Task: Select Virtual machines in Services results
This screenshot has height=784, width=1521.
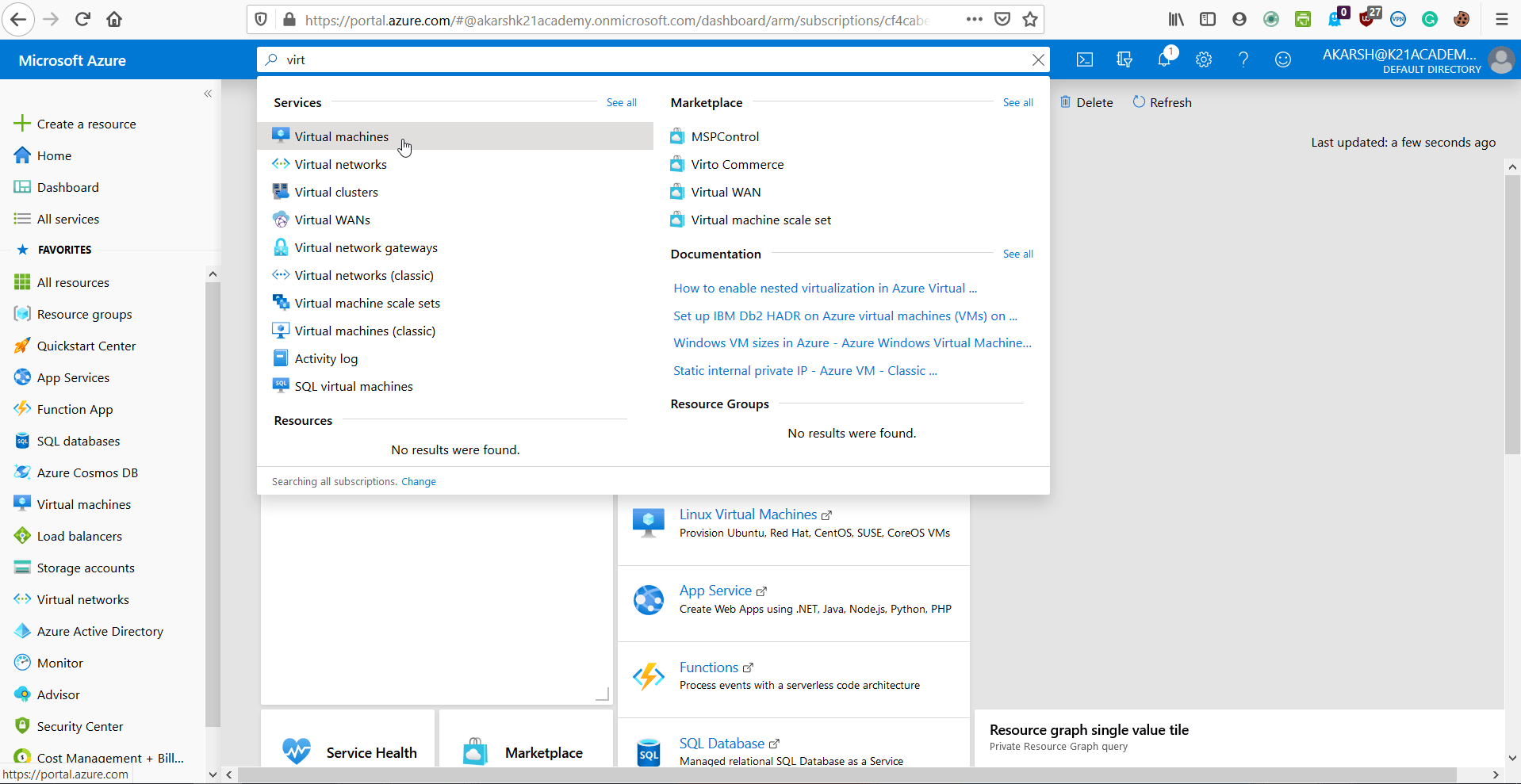Action: [341, 136]
